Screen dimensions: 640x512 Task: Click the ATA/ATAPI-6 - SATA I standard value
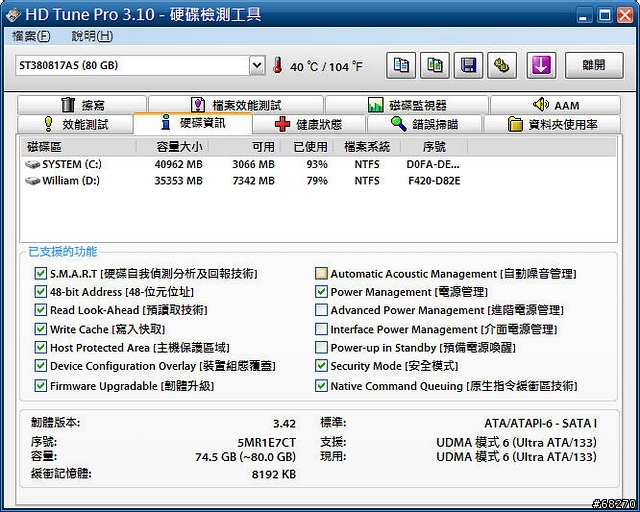pos(540,423)
